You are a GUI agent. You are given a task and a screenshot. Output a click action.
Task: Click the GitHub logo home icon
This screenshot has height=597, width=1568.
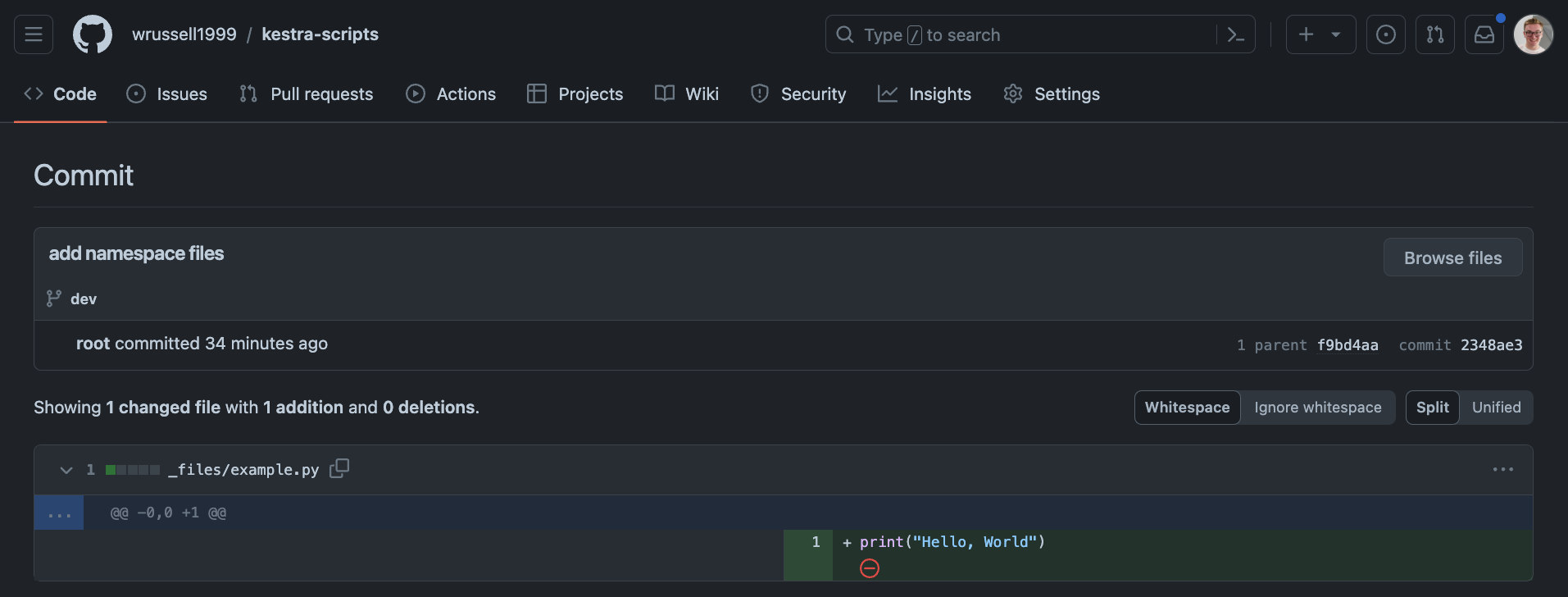93,34
